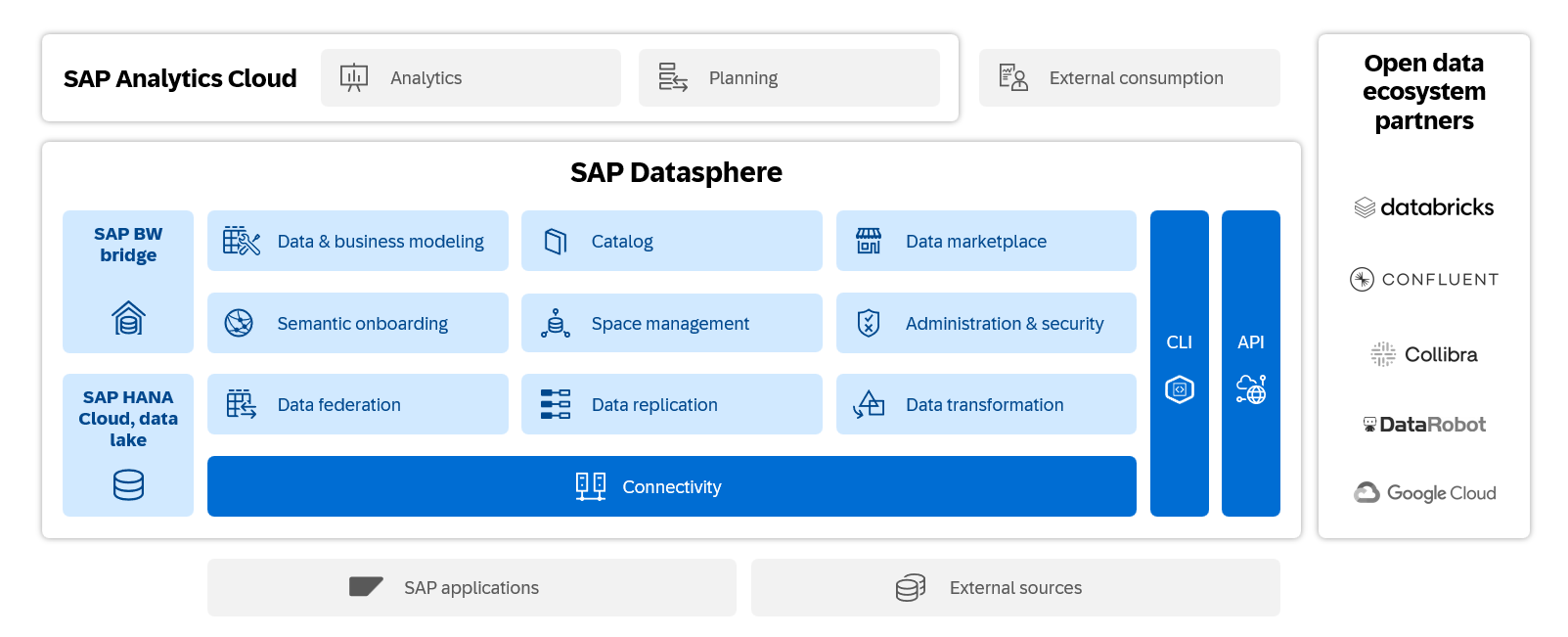The height and width of the screenshot is (637, 1568).
Task: Select the Semantic onboarding tile
Action: (358, 323)
